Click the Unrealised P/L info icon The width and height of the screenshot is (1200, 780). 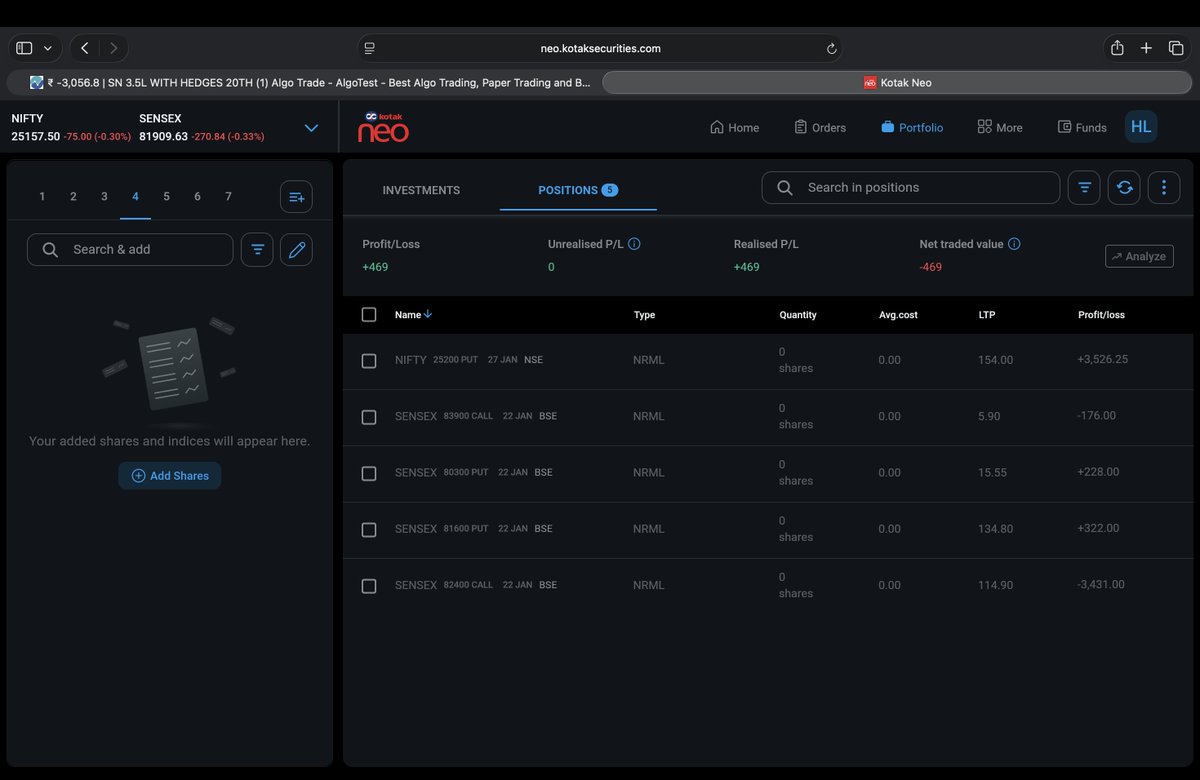click(634, 244)
